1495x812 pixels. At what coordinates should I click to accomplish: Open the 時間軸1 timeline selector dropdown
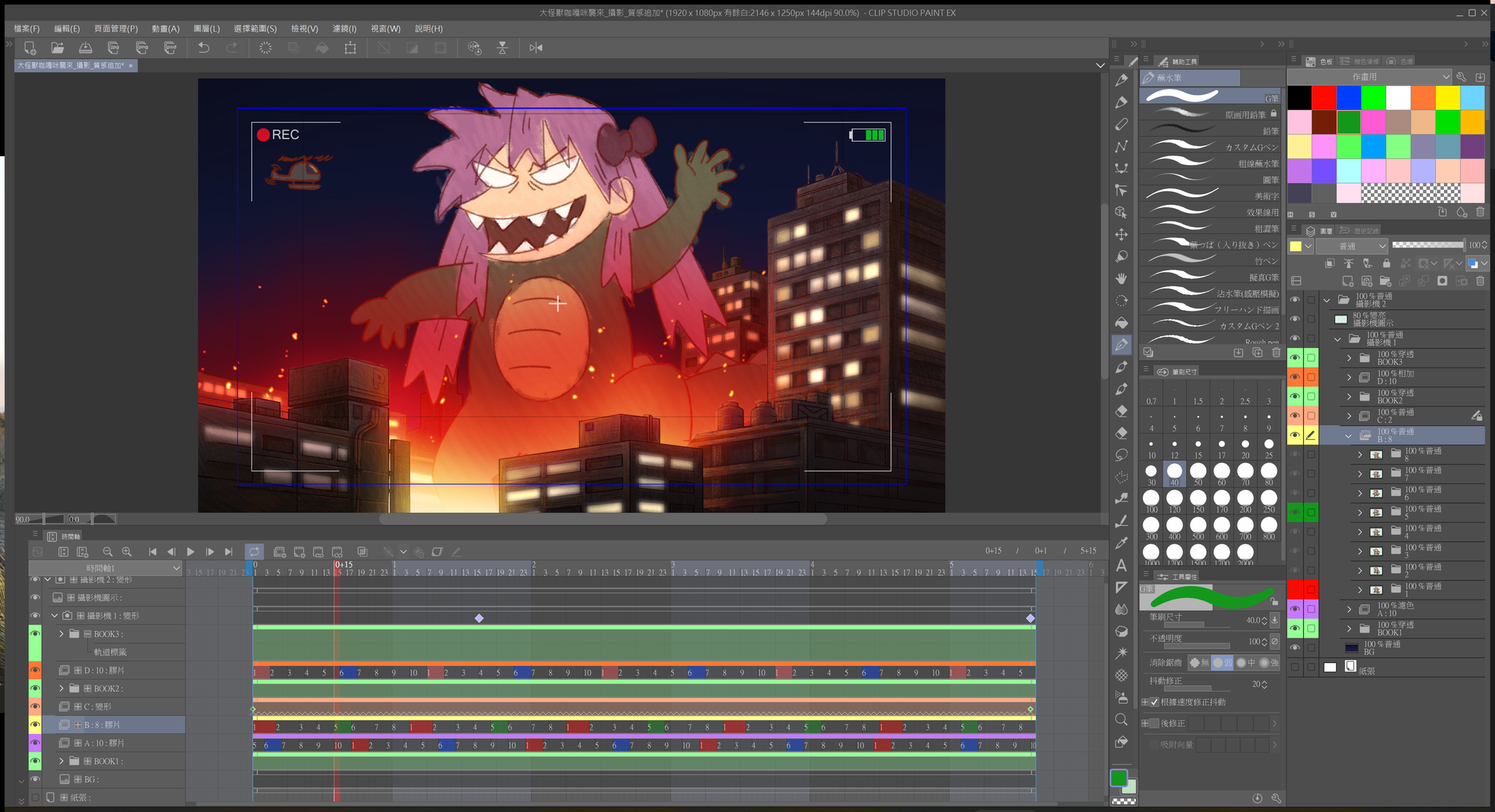point(105,568)
